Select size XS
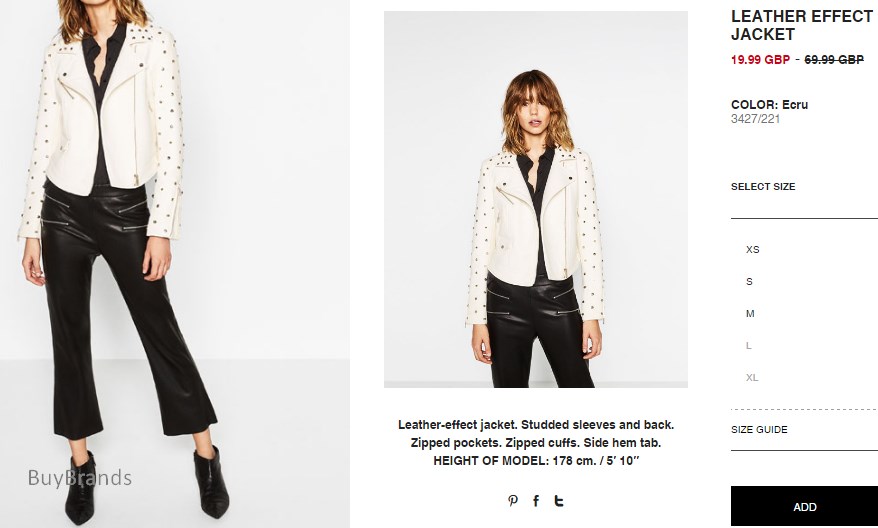This screenshot has height=528, width=878. coord(753,250)
